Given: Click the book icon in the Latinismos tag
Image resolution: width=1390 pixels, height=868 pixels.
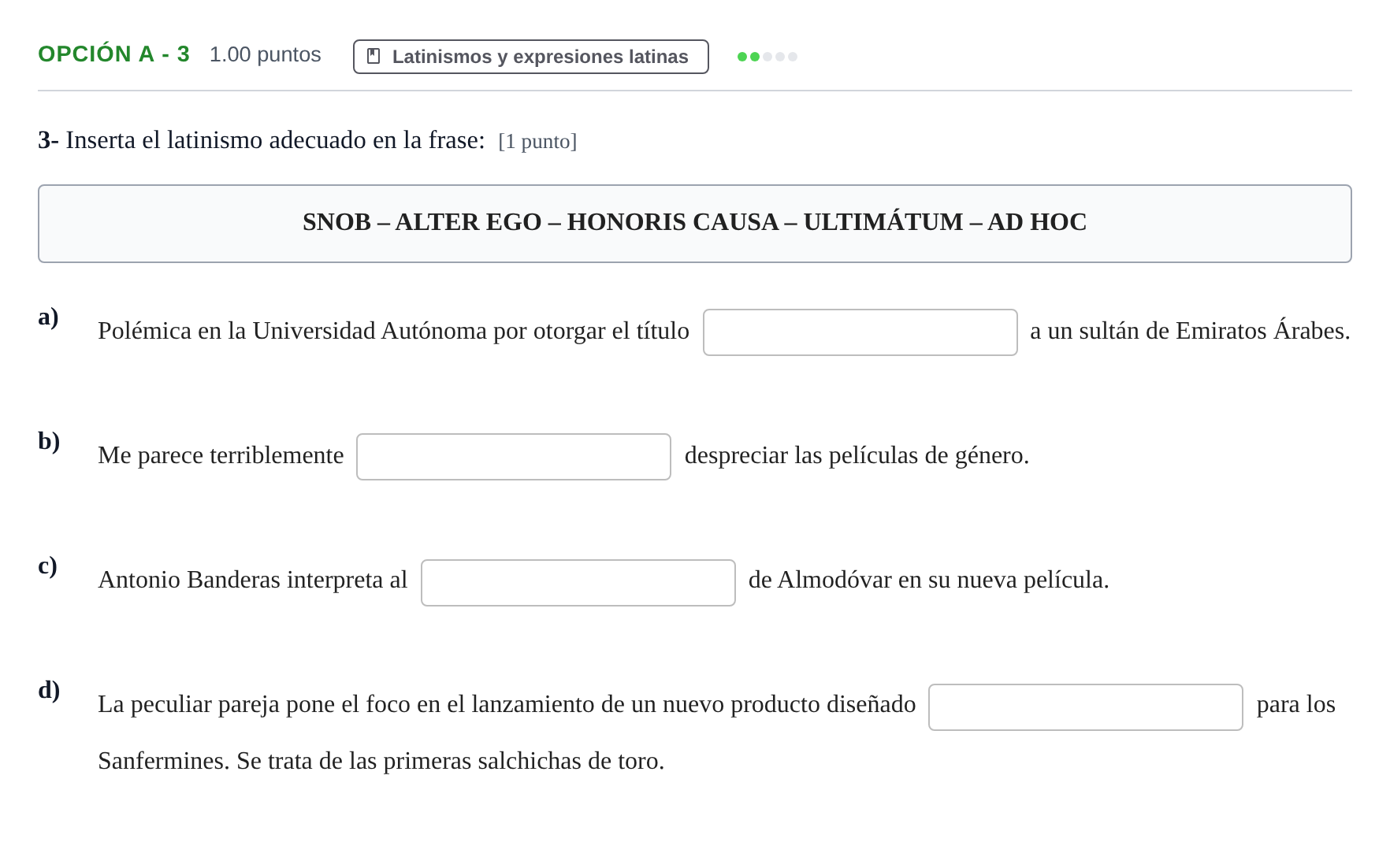Looking at the screenshot, I should [374, 57].
